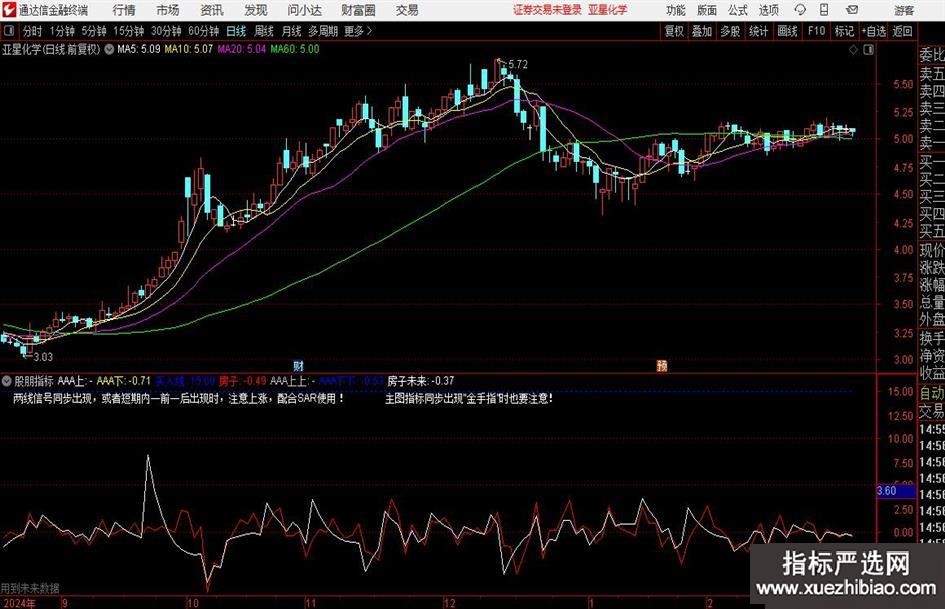This screenshot has height=609, width=945.
Task: Switch to 周线 weekly period
Action: coord(264,31)
